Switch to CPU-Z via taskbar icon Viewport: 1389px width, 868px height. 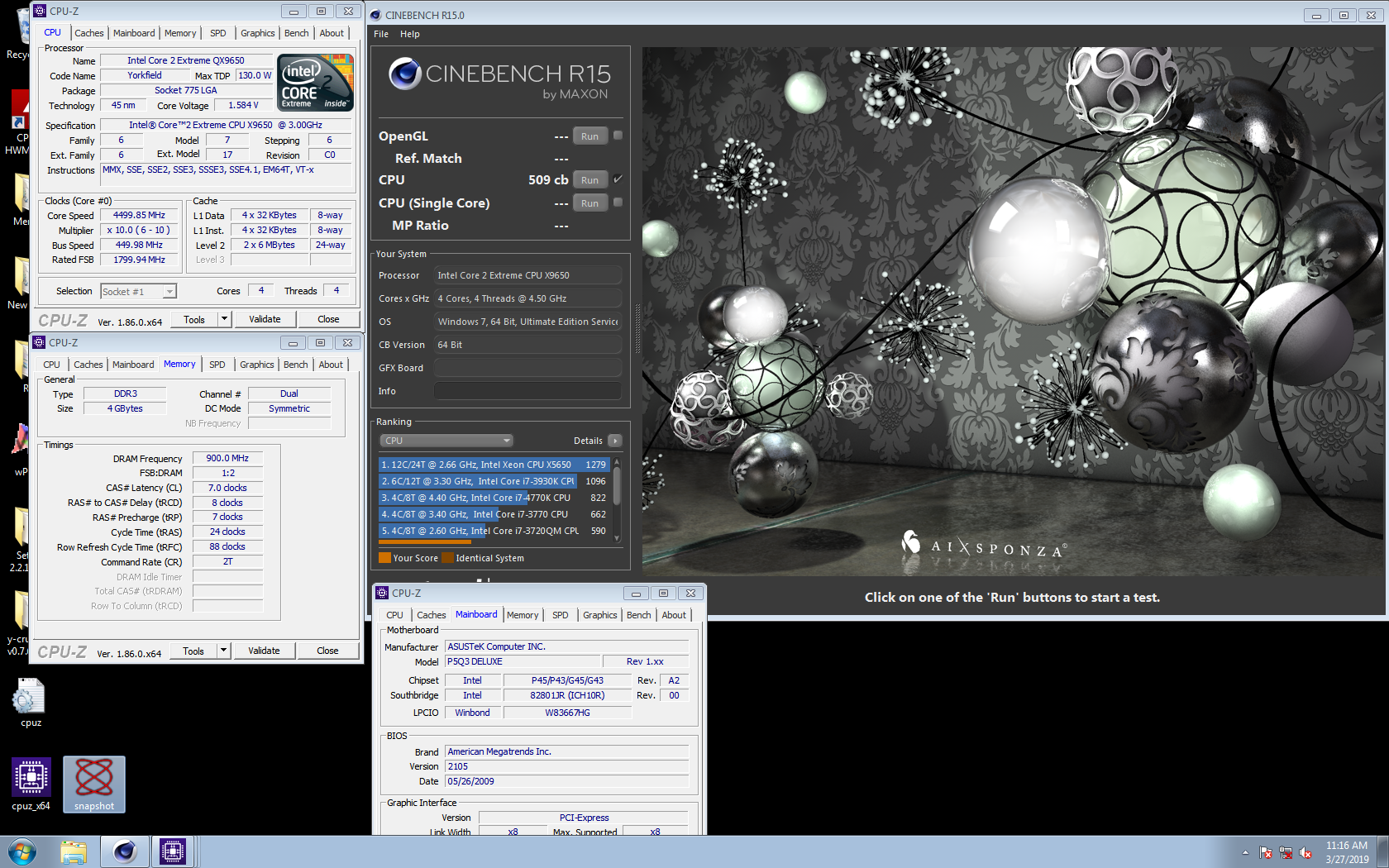click(173, 852)
